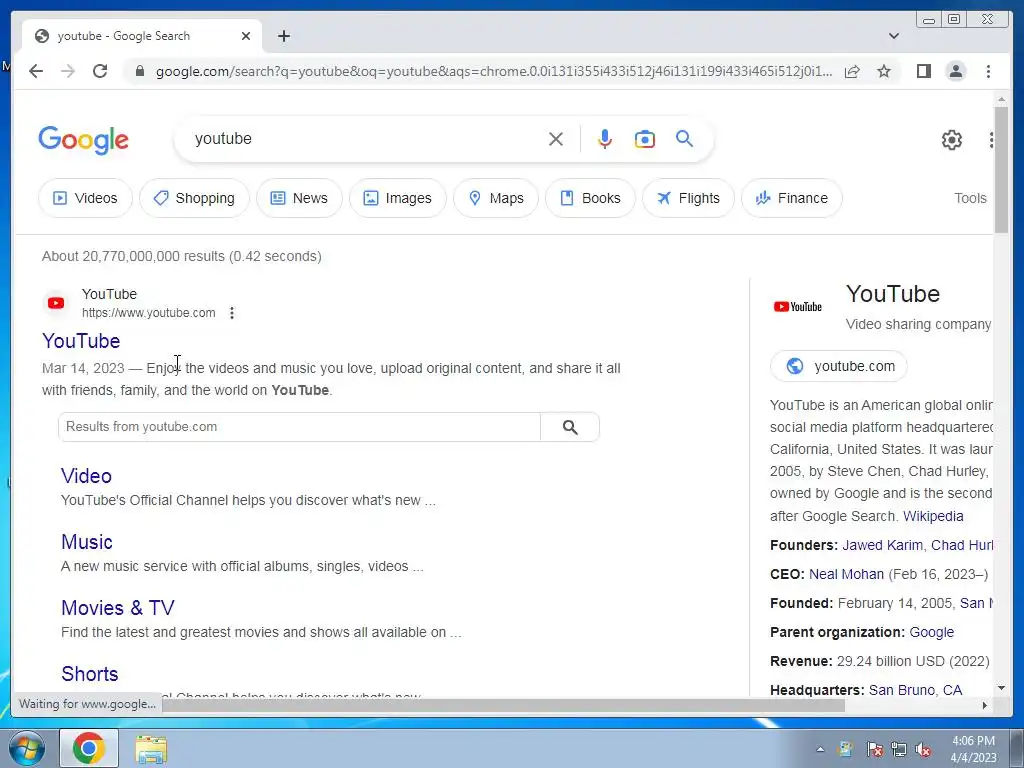Filter results by Videos
The image size is (1024, 768).
tap(85, 198)
